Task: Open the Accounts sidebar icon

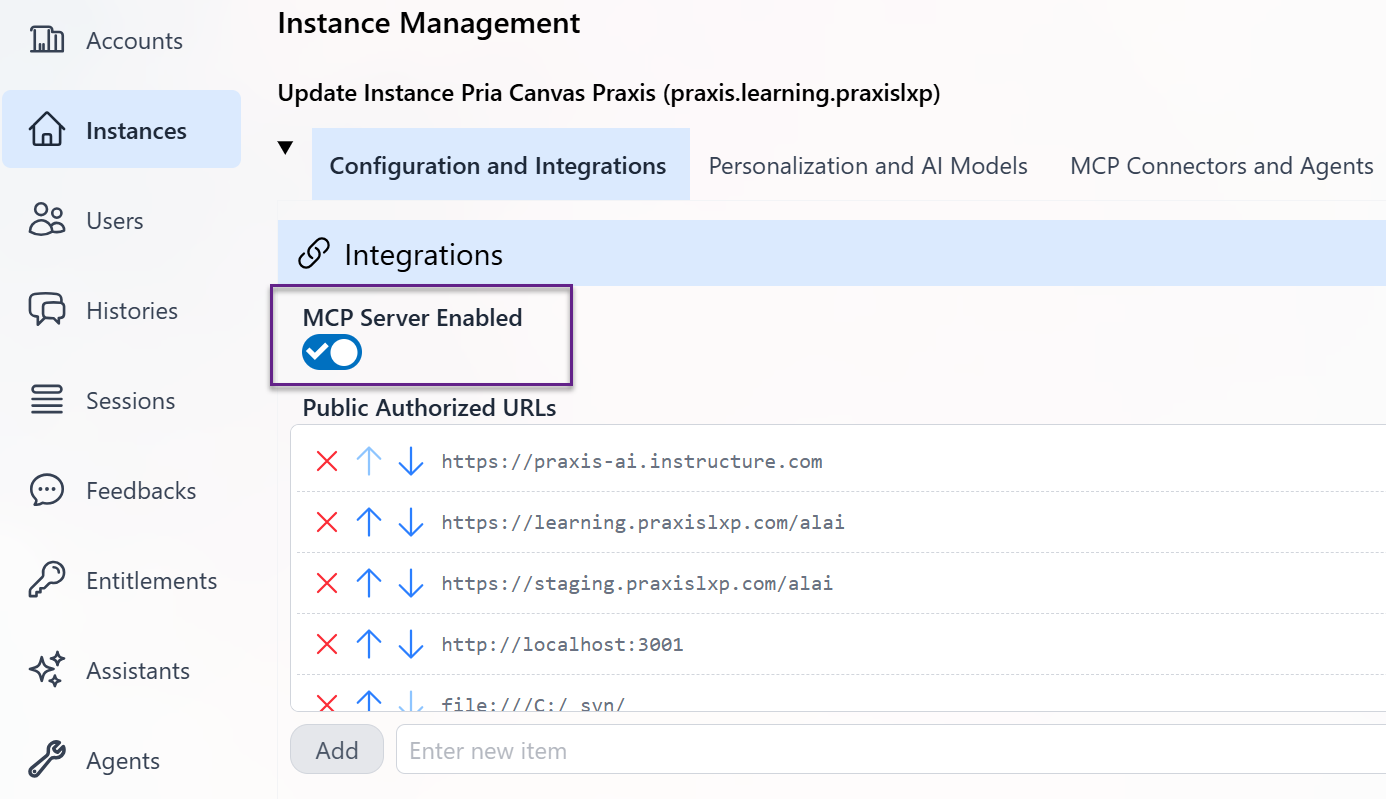Action: click(47, 41)
